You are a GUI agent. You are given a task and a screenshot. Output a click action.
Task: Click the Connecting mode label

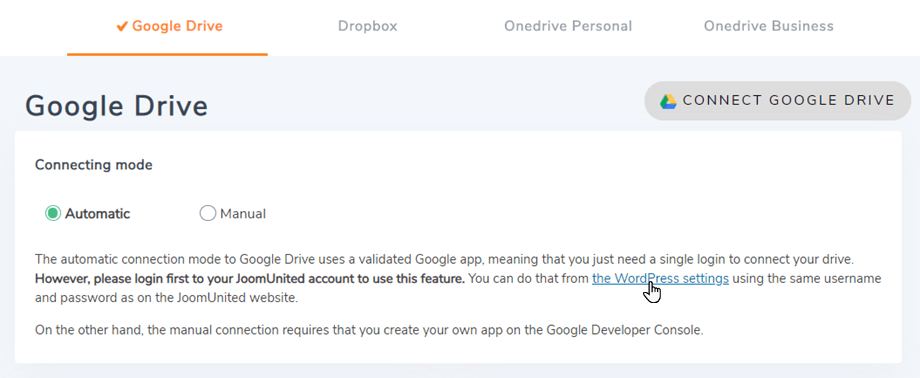click(94, 165)
